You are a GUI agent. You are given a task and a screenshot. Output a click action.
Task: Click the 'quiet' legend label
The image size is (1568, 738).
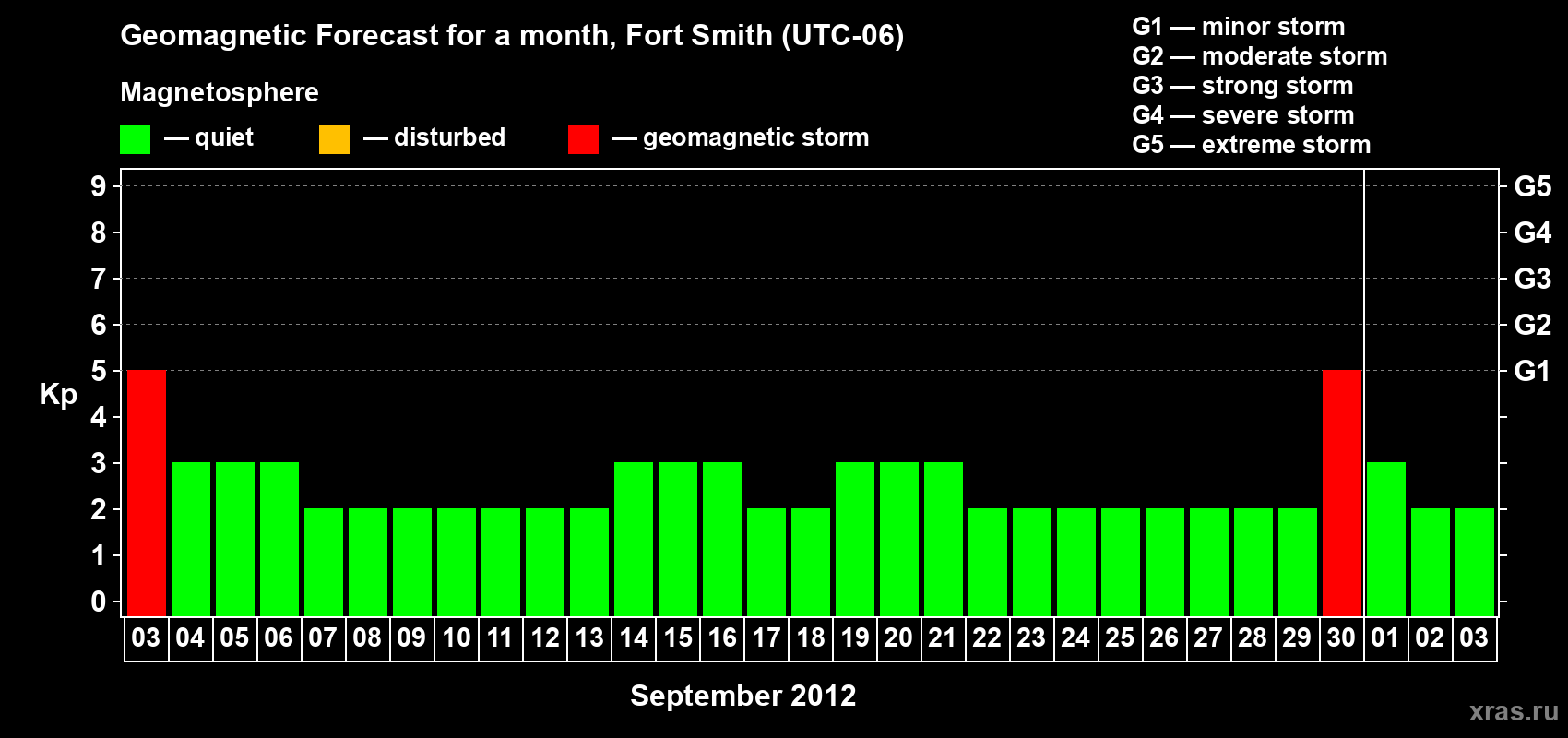click(224, 137)
